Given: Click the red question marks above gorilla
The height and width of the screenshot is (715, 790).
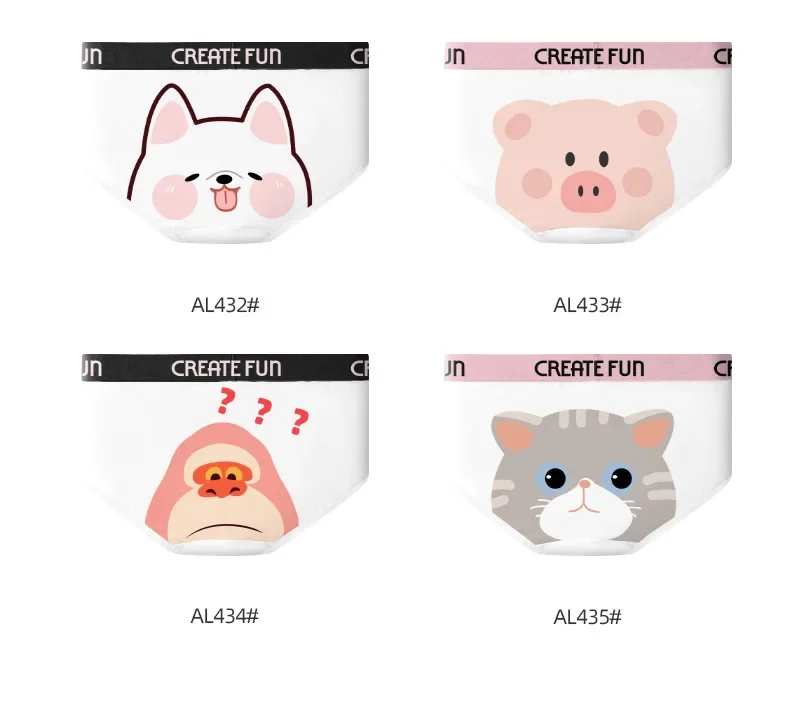Looking at the screenshot, I should click(x=263, y=411).
